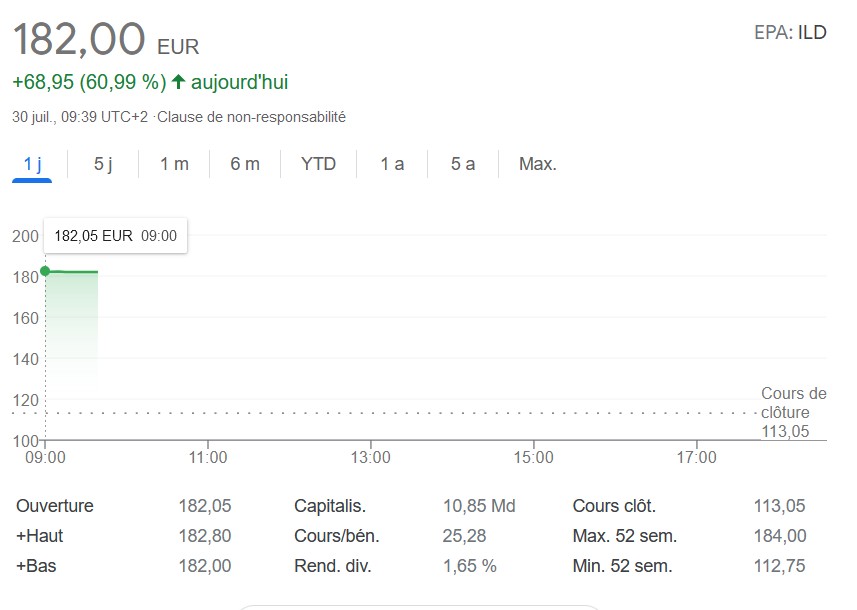The image size is (857, 610).
Task: Click the Ouverture row label
Action: (x=54, y=506)
